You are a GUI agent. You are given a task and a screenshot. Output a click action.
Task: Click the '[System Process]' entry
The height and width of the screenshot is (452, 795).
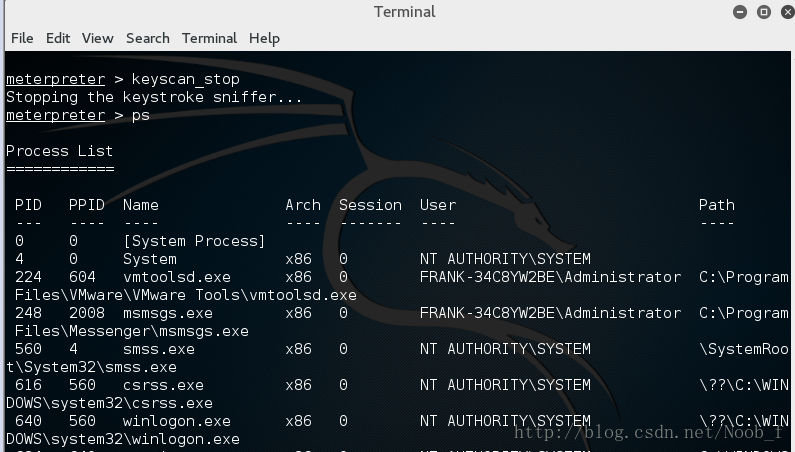(194, 241)
